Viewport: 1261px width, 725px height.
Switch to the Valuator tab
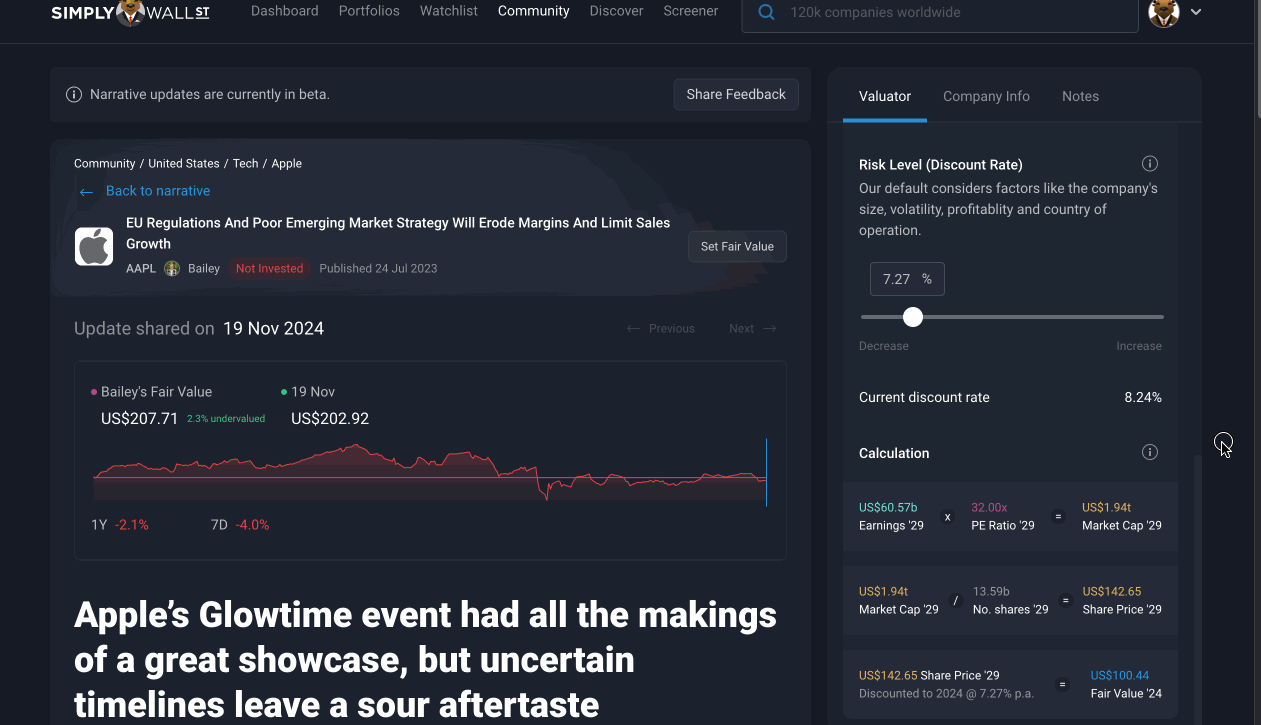[885, 96]
